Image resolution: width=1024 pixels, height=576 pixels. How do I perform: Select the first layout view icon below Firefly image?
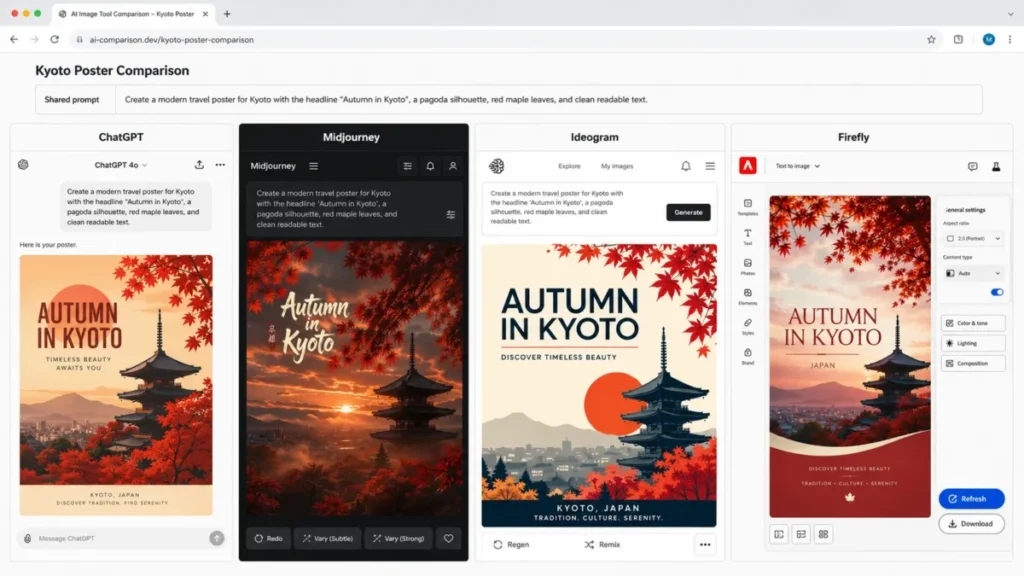click(x=779, y=534)
